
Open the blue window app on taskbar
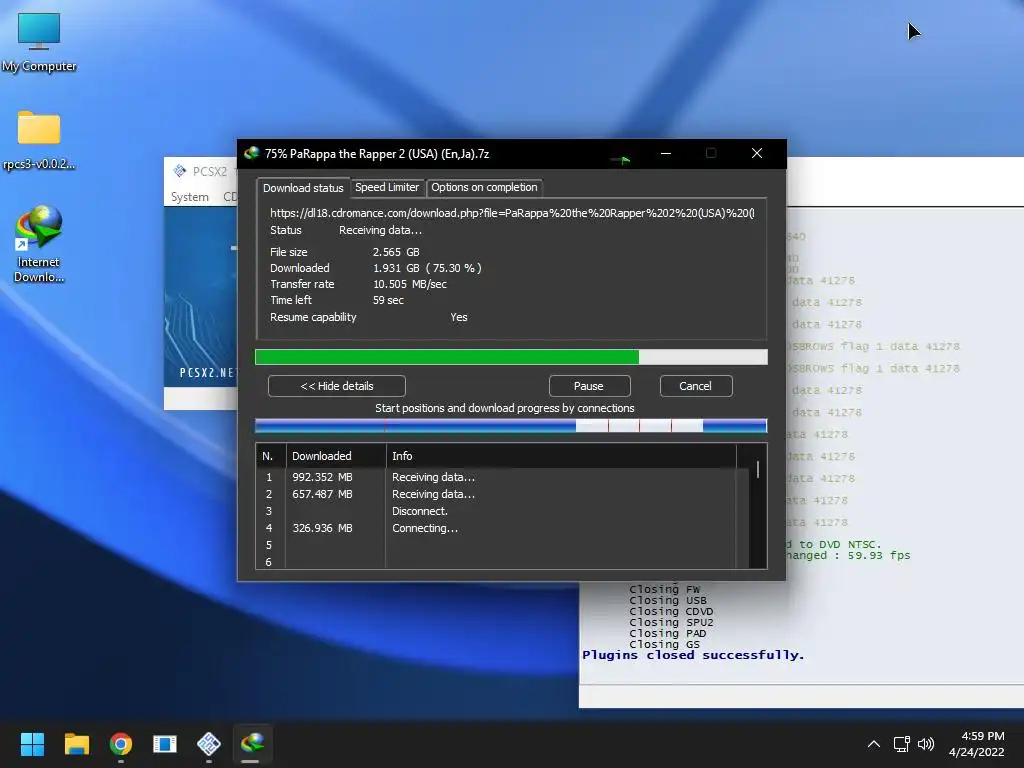[165, 744]
